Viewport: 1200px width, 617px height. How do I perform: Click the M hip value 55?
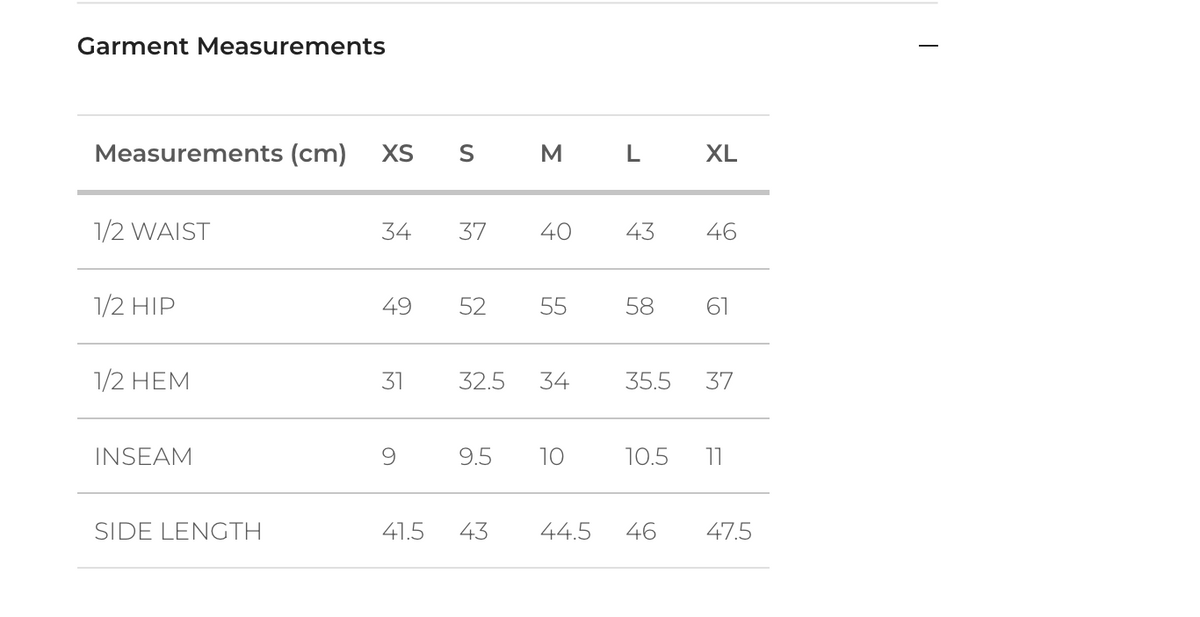point(553,307)
